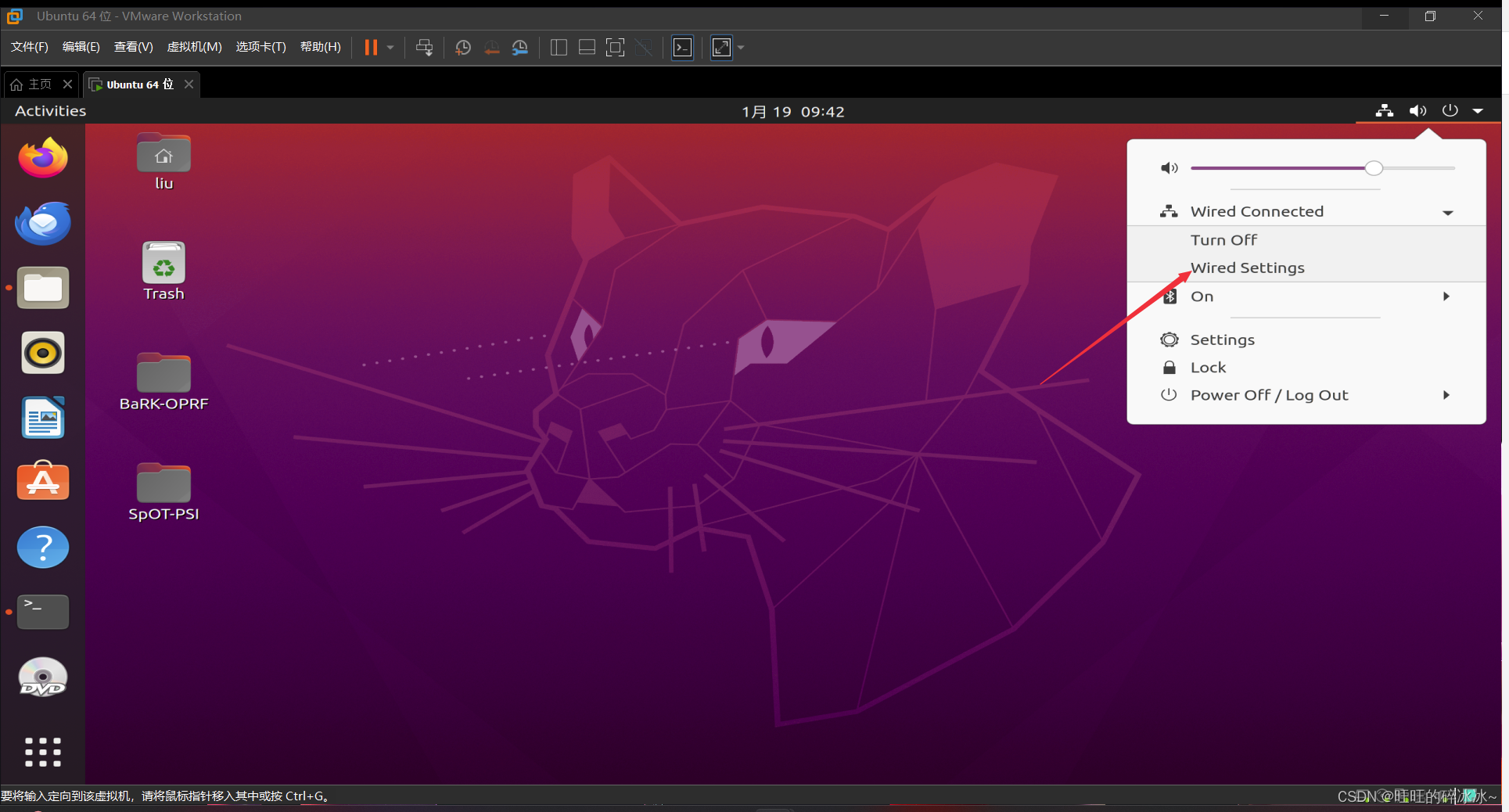Click the stretch guest display icon
1509x812 pixels.
point(721,48)
